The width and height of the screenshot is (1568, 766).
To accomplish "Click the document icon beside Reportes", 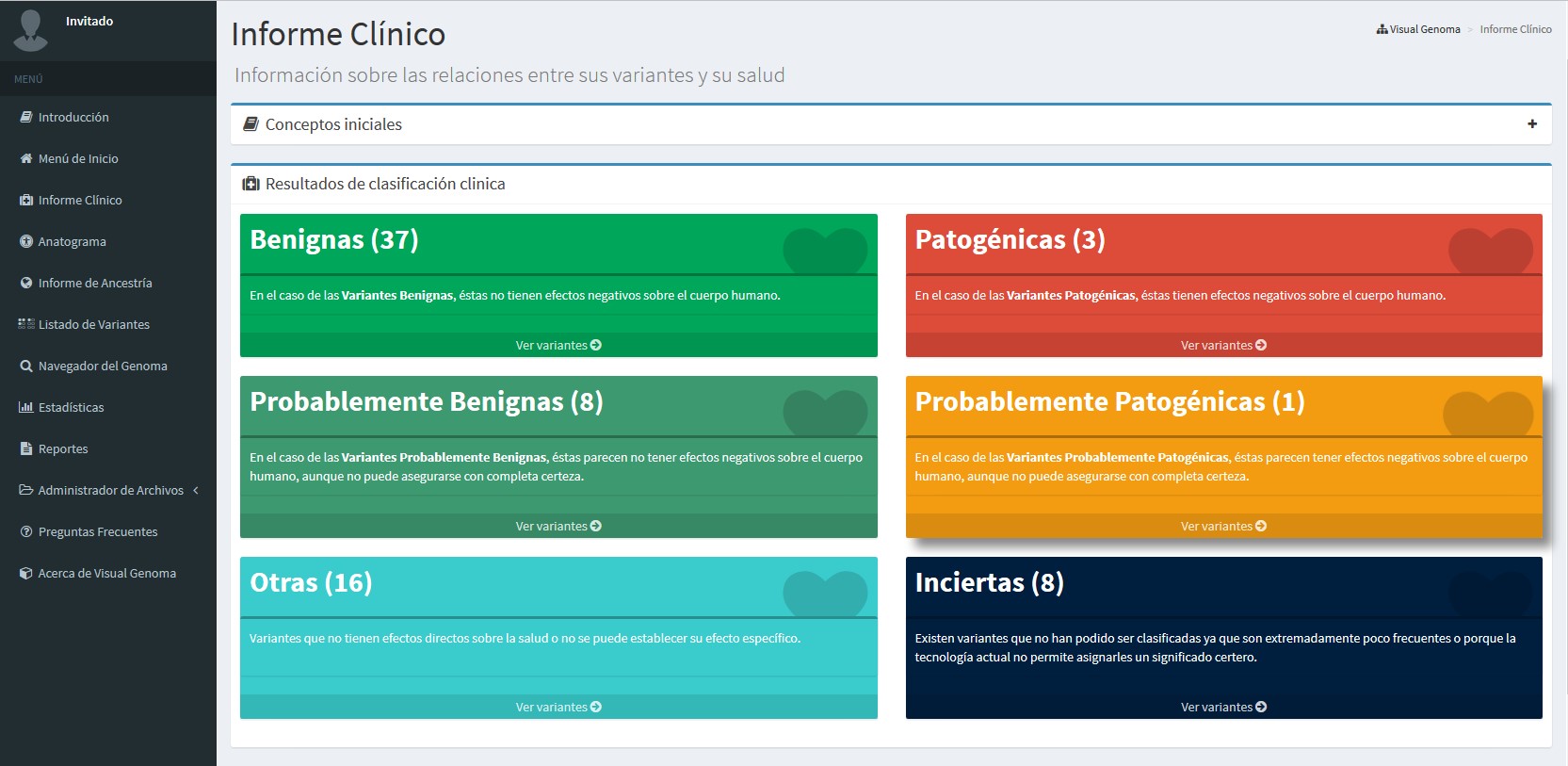I will 26,448.
